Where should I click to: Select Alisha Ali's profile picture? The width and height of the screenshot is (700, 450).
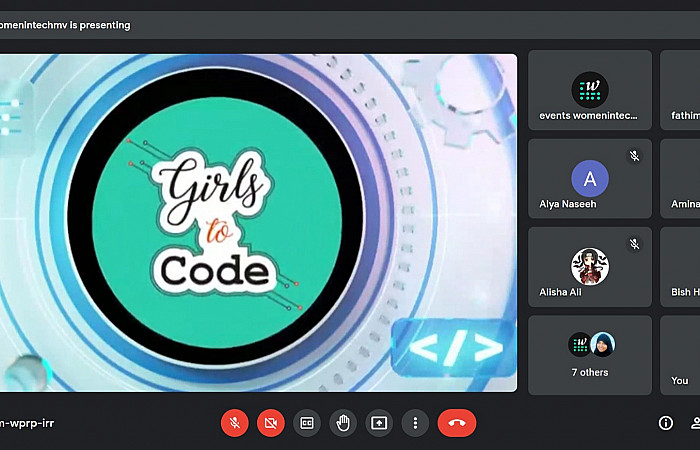click(x=589, y=267)
